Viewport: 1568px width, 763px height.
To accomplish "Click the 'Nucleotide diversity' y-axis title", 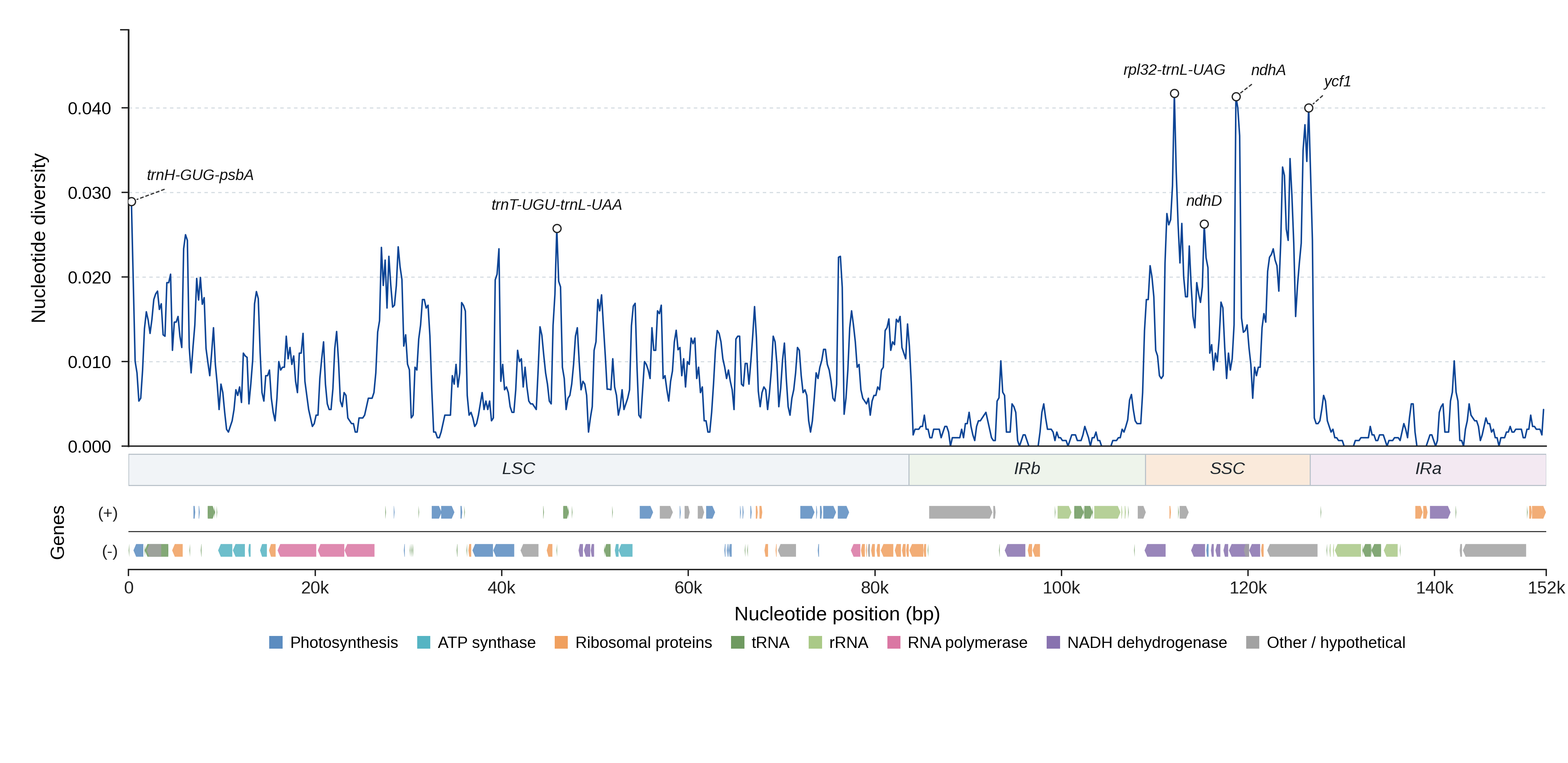I will click(x=39, y=238).
